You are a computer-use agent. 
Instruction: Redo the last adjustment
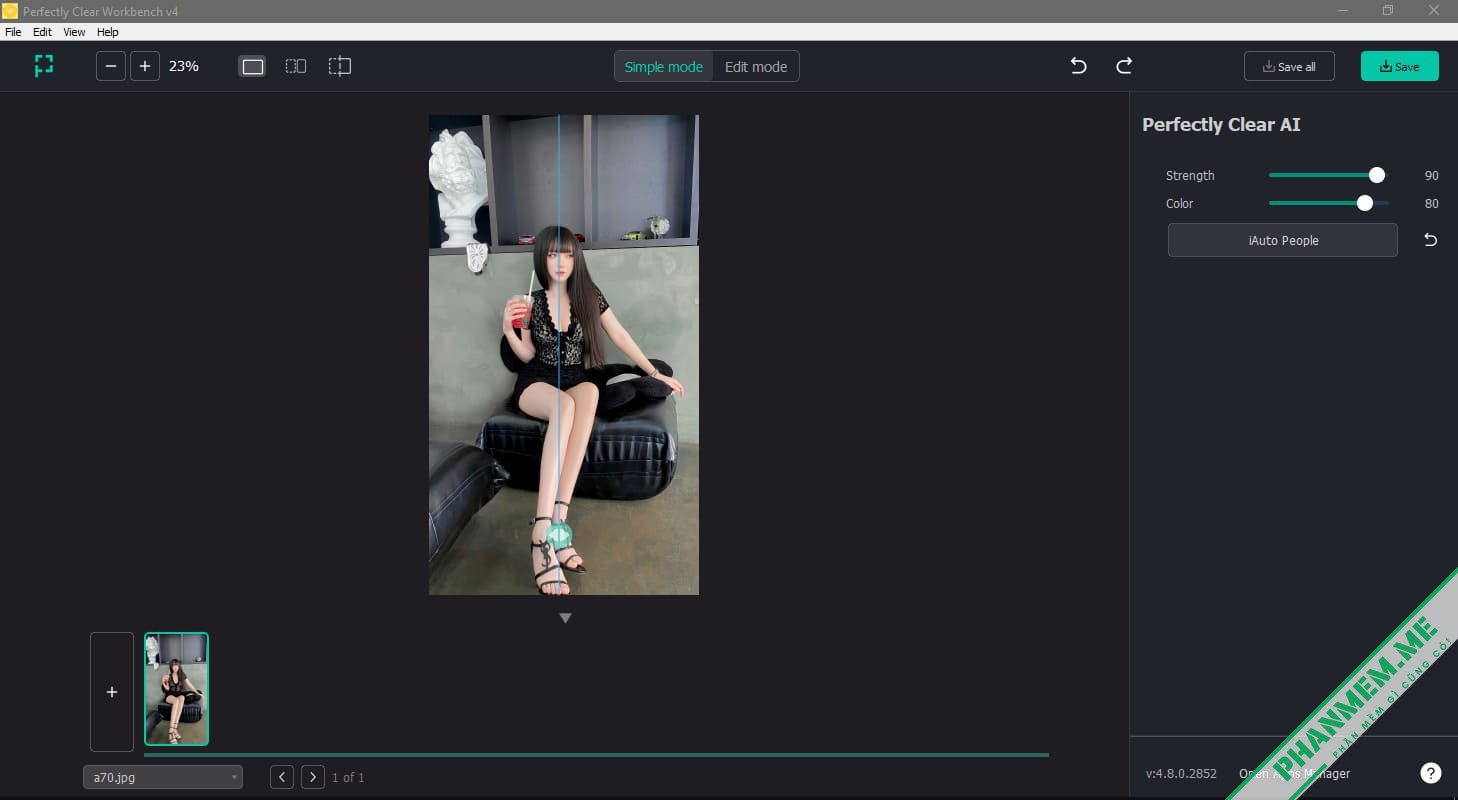(1124, 66)
